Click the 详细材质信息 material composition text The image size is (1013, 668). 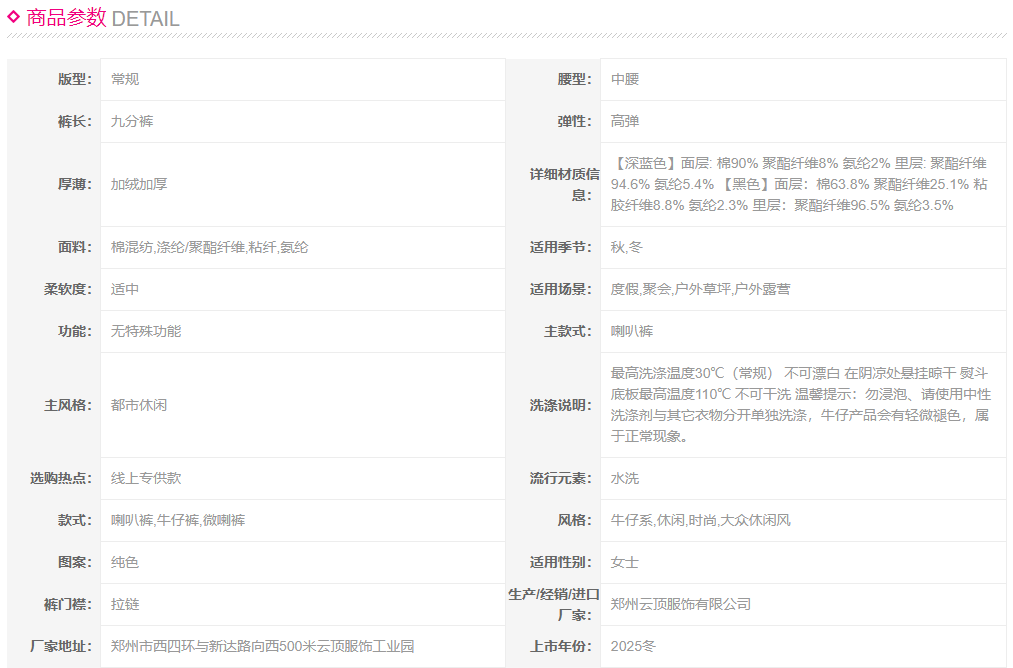(x=799, y=184)
